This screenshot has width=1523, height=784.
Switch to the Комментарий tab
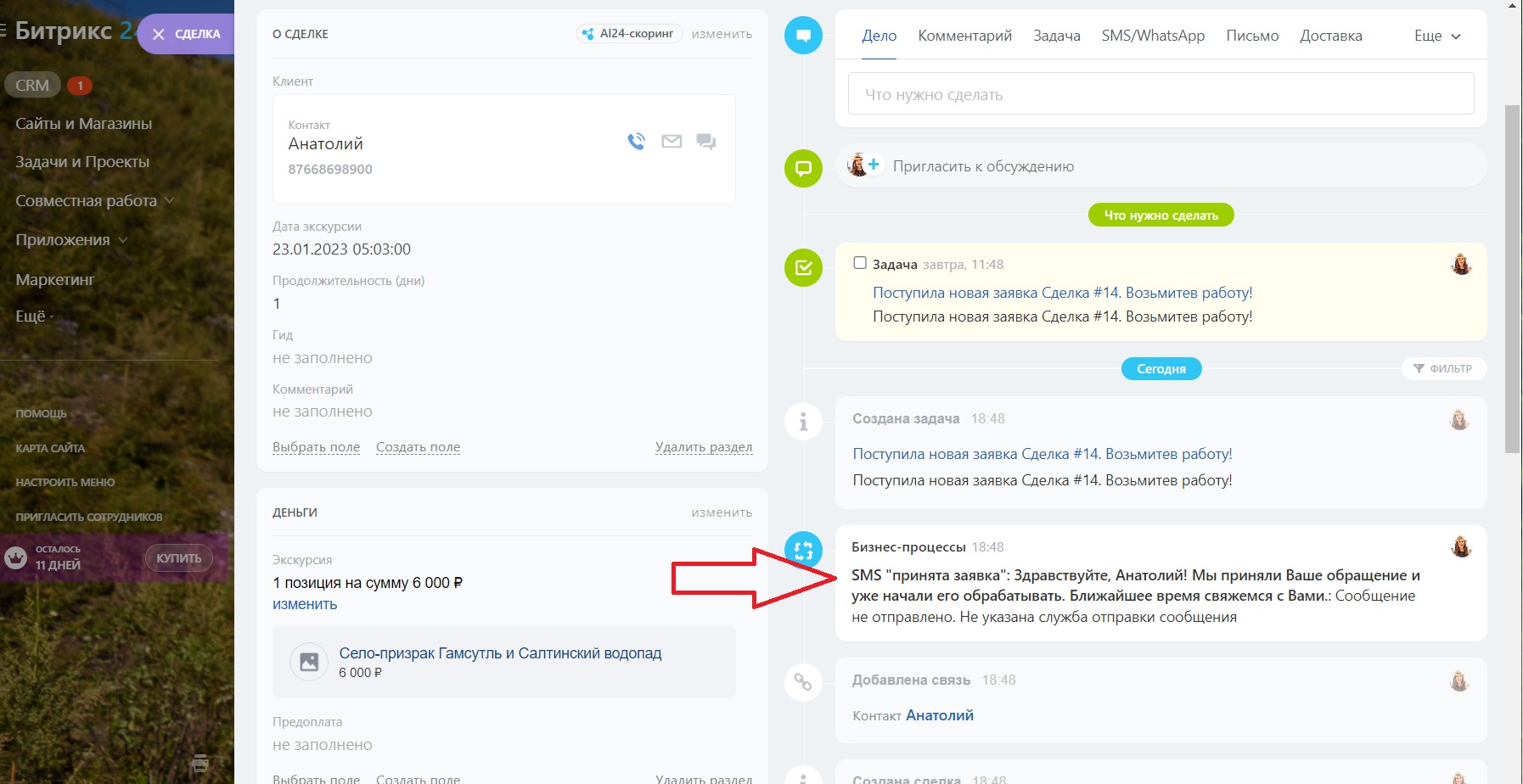tap(964, 36)
